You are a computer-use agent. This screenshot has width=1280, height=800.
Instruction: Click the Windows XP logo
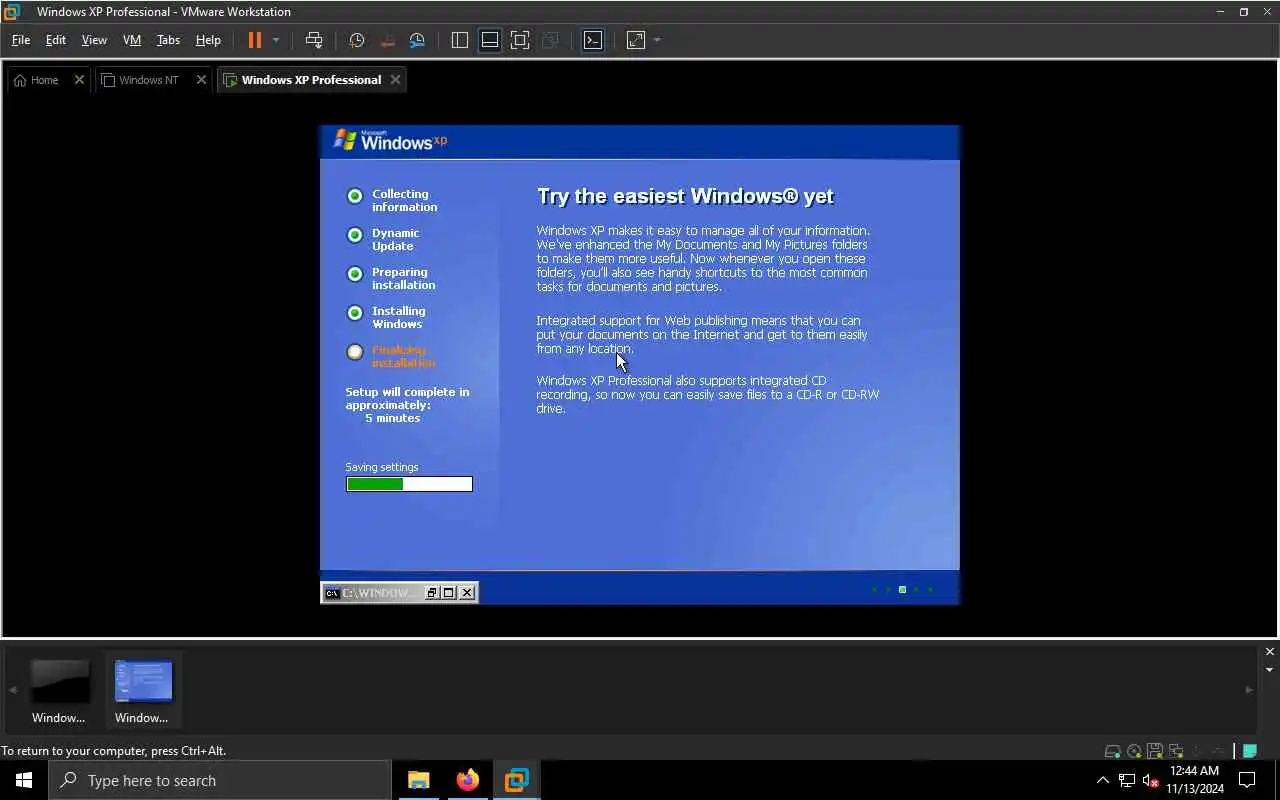[390, 141]
